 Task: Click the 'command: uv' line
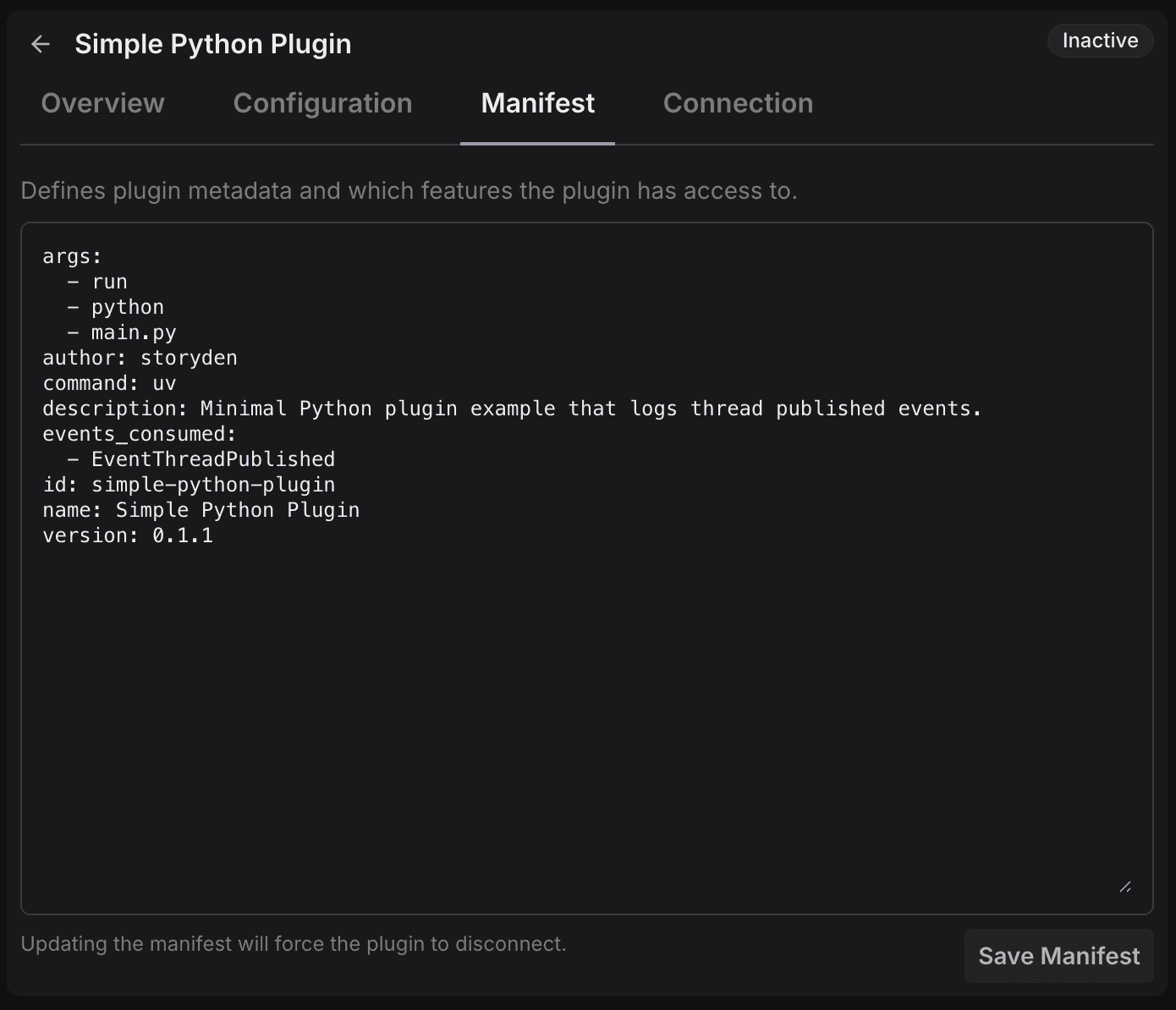(x=109, y=383)
